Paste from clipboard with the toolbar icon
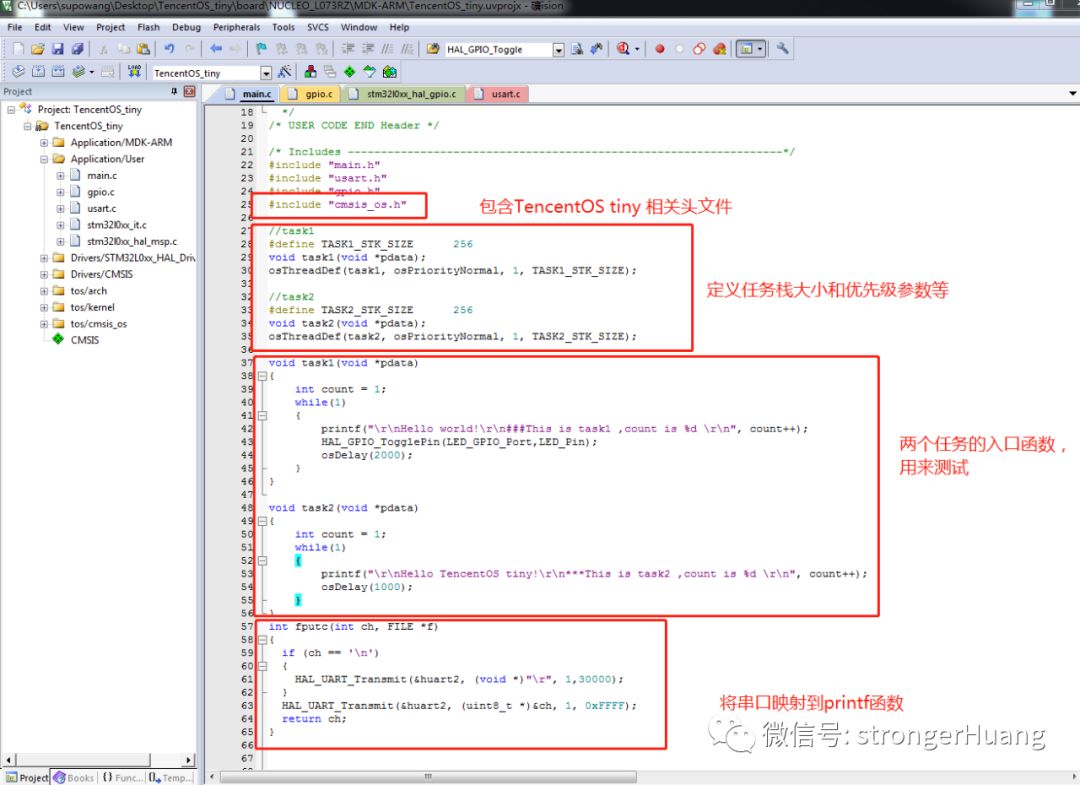Screen dimensions: 1080x785 pos(143,49)
